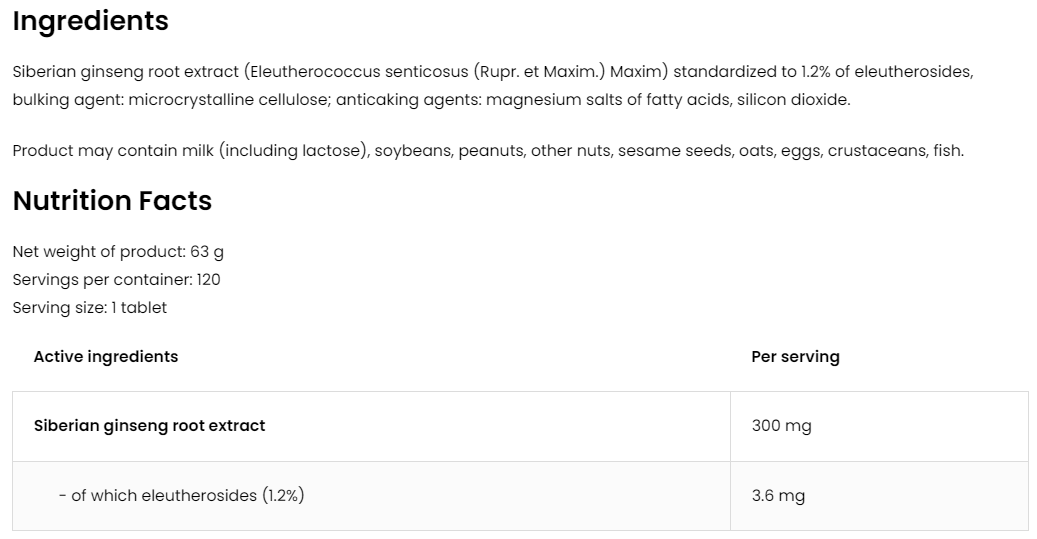
Task: Click the 'Net weight of product: 63 g' text
Action: tap(118, 252)
